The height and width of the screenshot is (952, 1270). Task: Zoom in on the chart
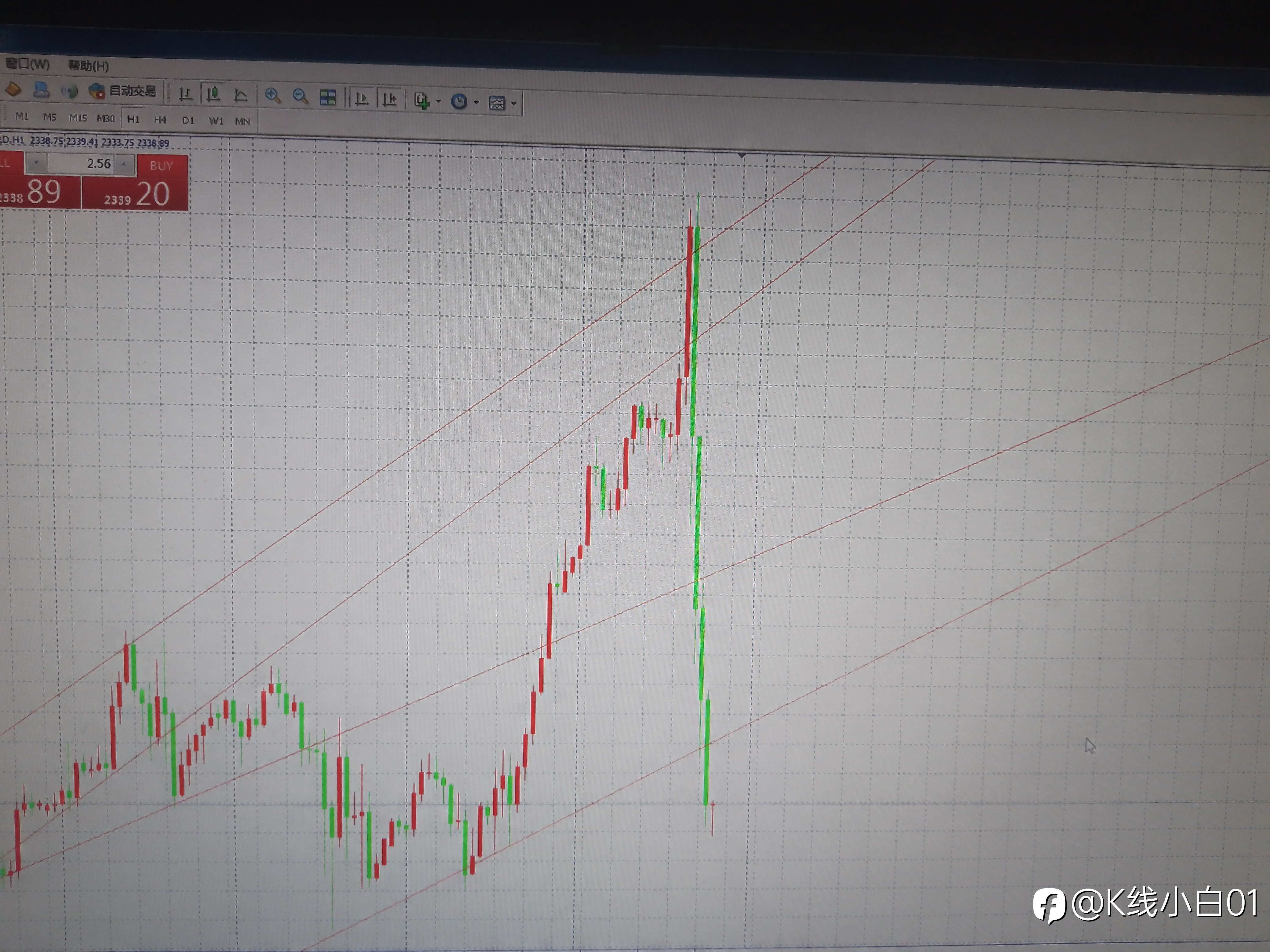[273, 96]
